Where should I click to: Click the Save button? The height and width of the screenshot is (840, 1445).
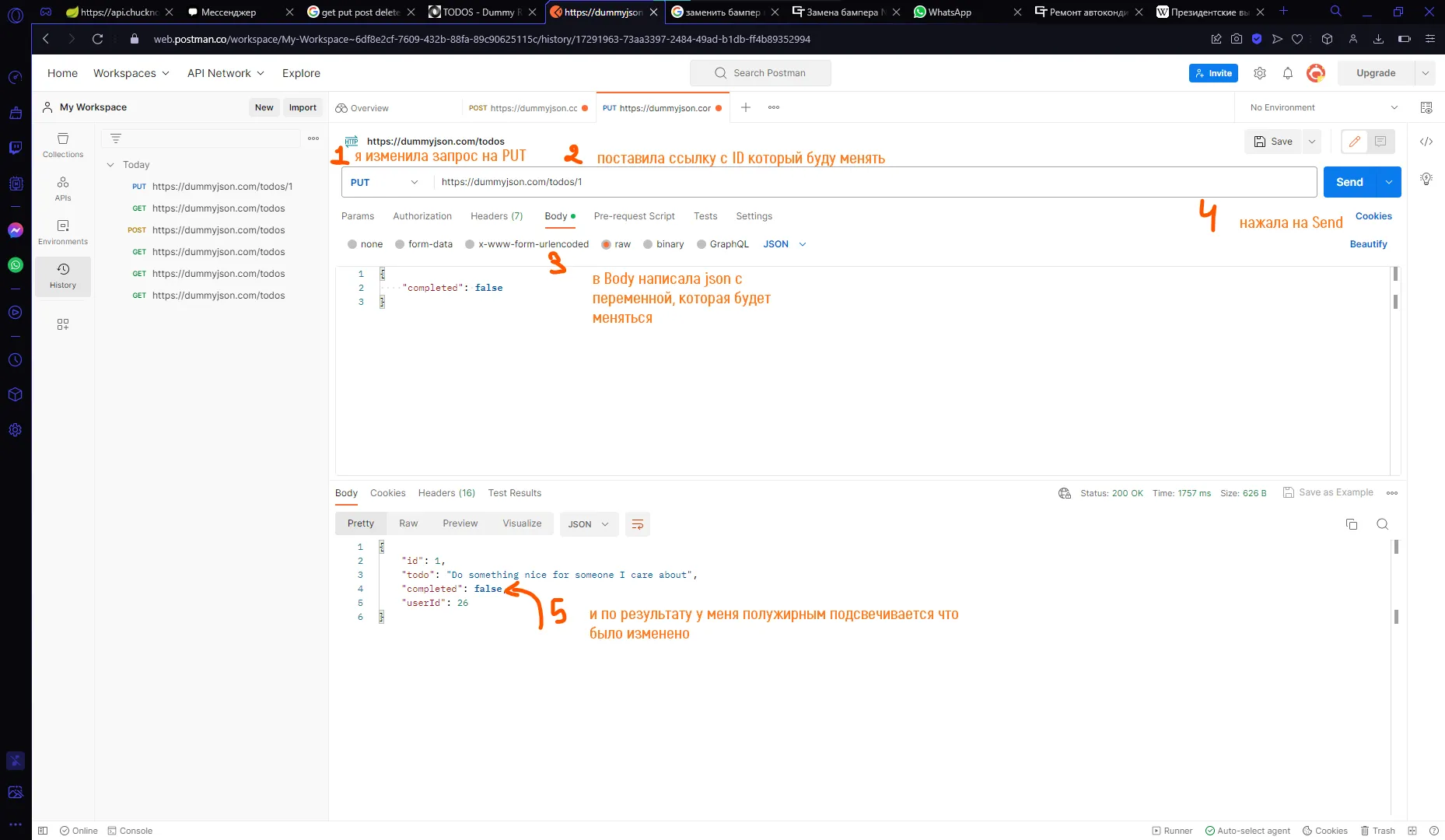1273,142
